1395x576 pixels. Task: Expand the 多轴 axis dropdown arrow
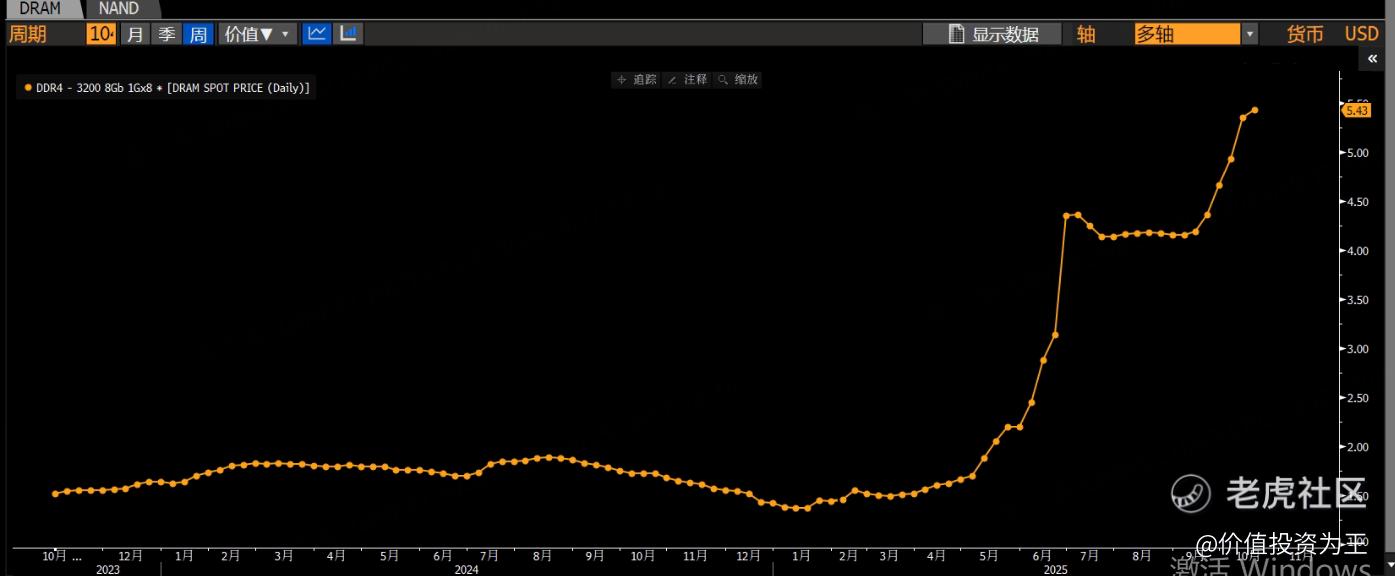(x=1249, y=34)
